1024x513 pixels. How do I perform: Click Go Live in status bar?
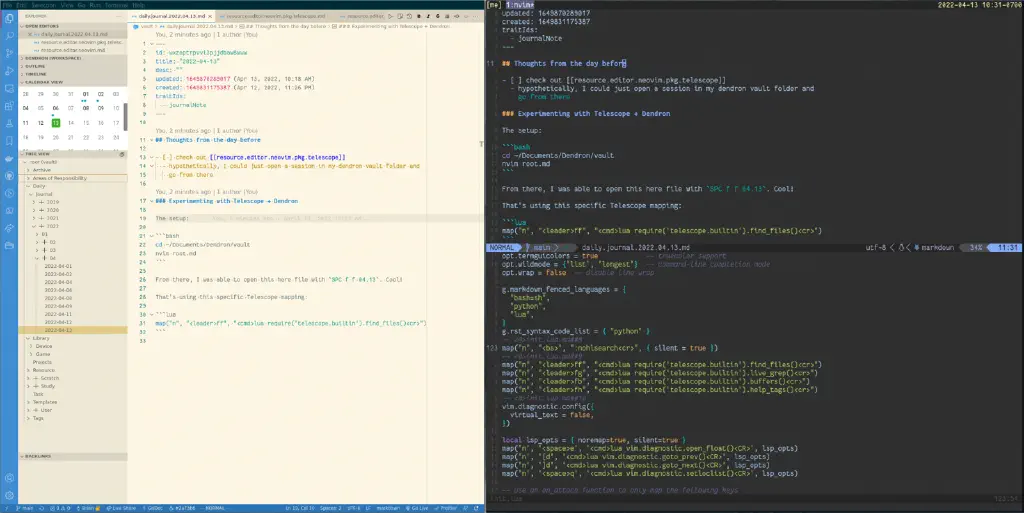click(x=416, y=508)
